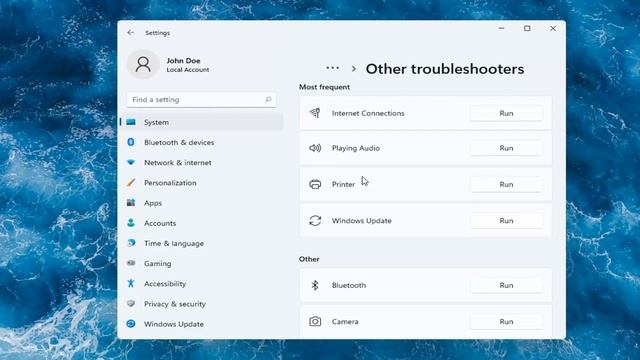Click the System monitor icon in sidebar
The width and height of the screenshot is (640, 360).
pos(131,122)
